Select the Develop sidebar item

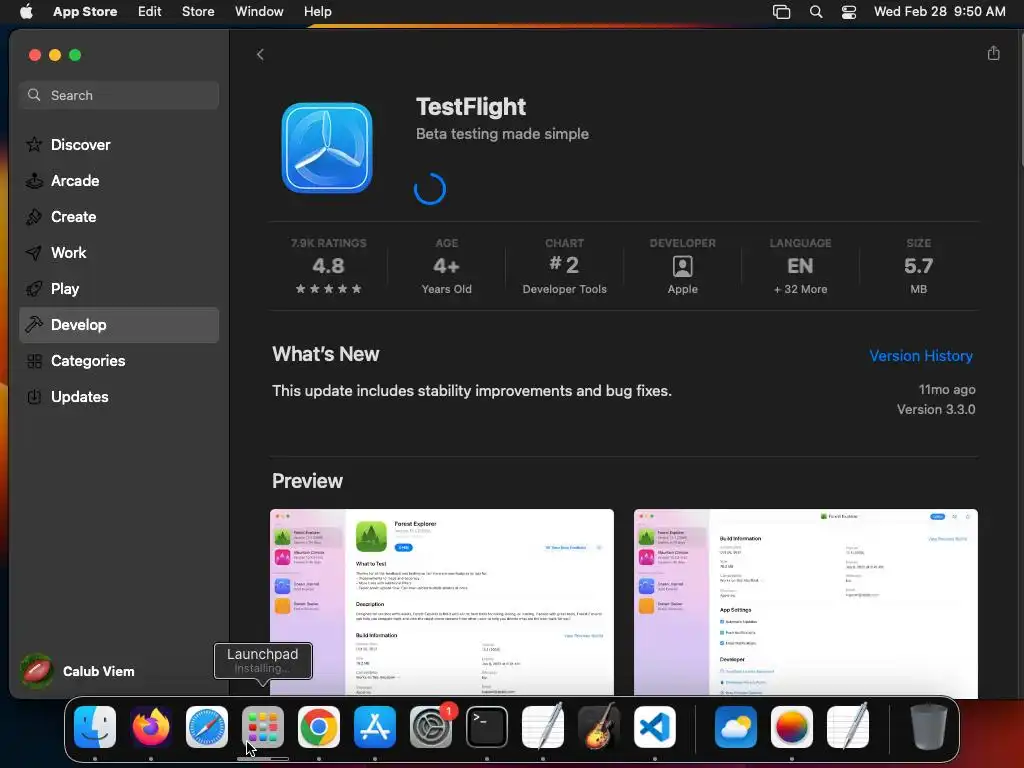[x=119, y=325]
